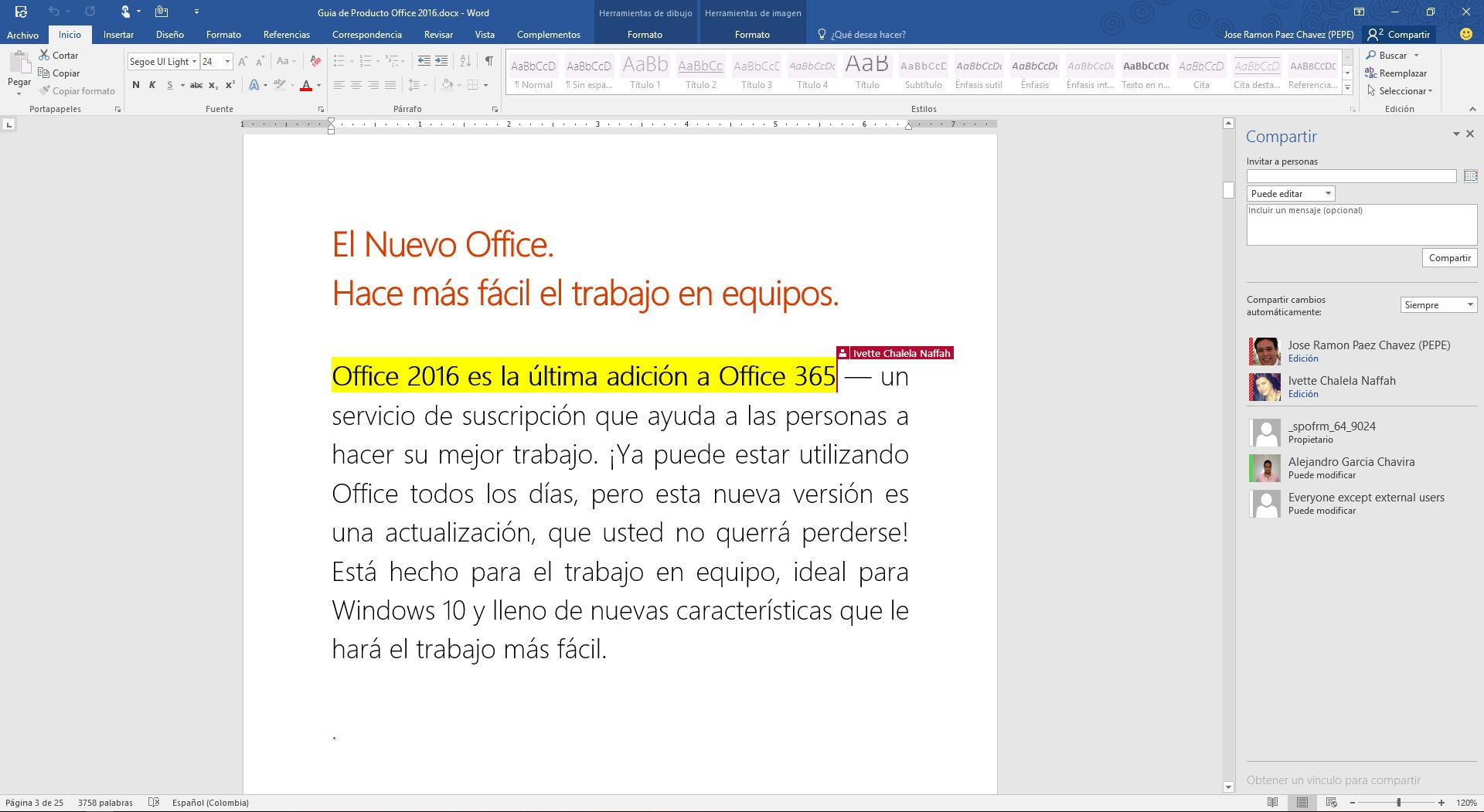Click the smiley feedback icon
The width and height of the screenshot is (1484, 812).
click(x=1465, y=34)
